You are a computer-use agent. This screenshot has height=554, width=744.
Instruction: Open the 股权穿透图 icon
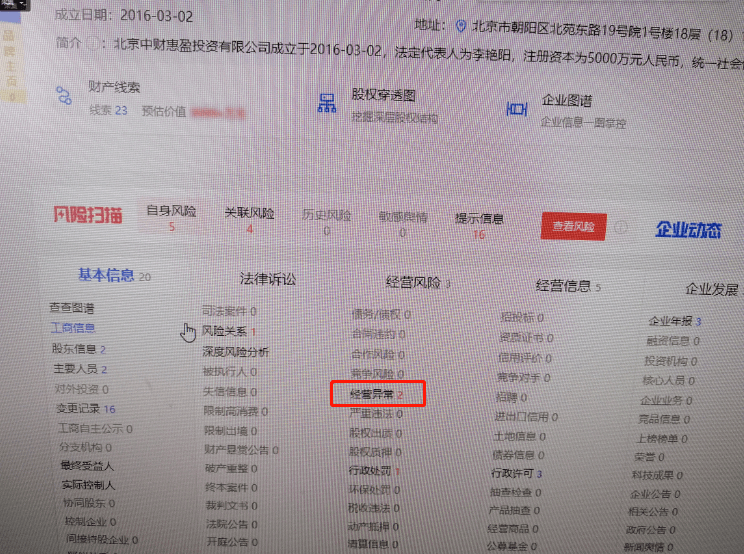tap(326, 103)
